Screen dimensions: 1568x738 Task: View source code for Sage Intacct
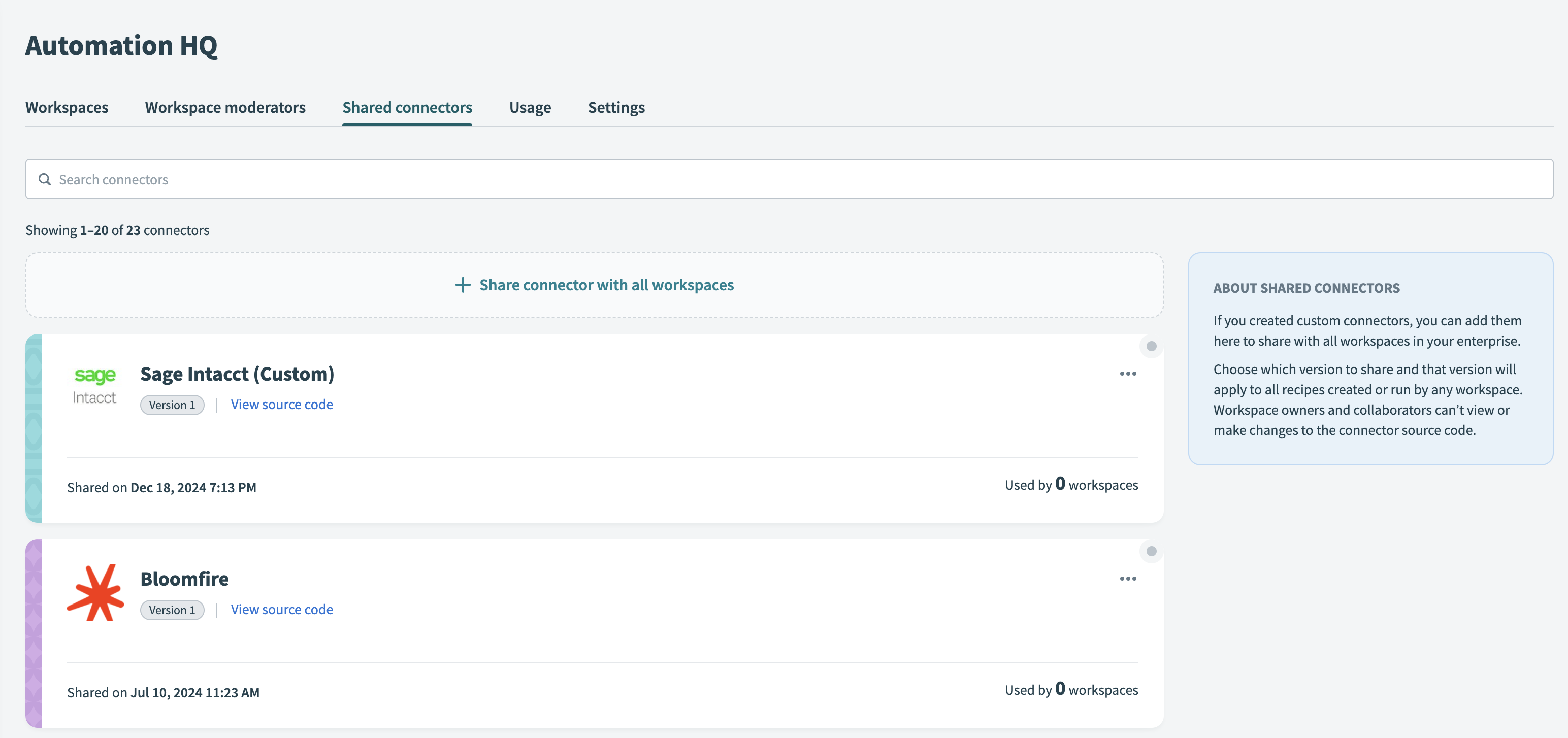(x=281, y=404)
